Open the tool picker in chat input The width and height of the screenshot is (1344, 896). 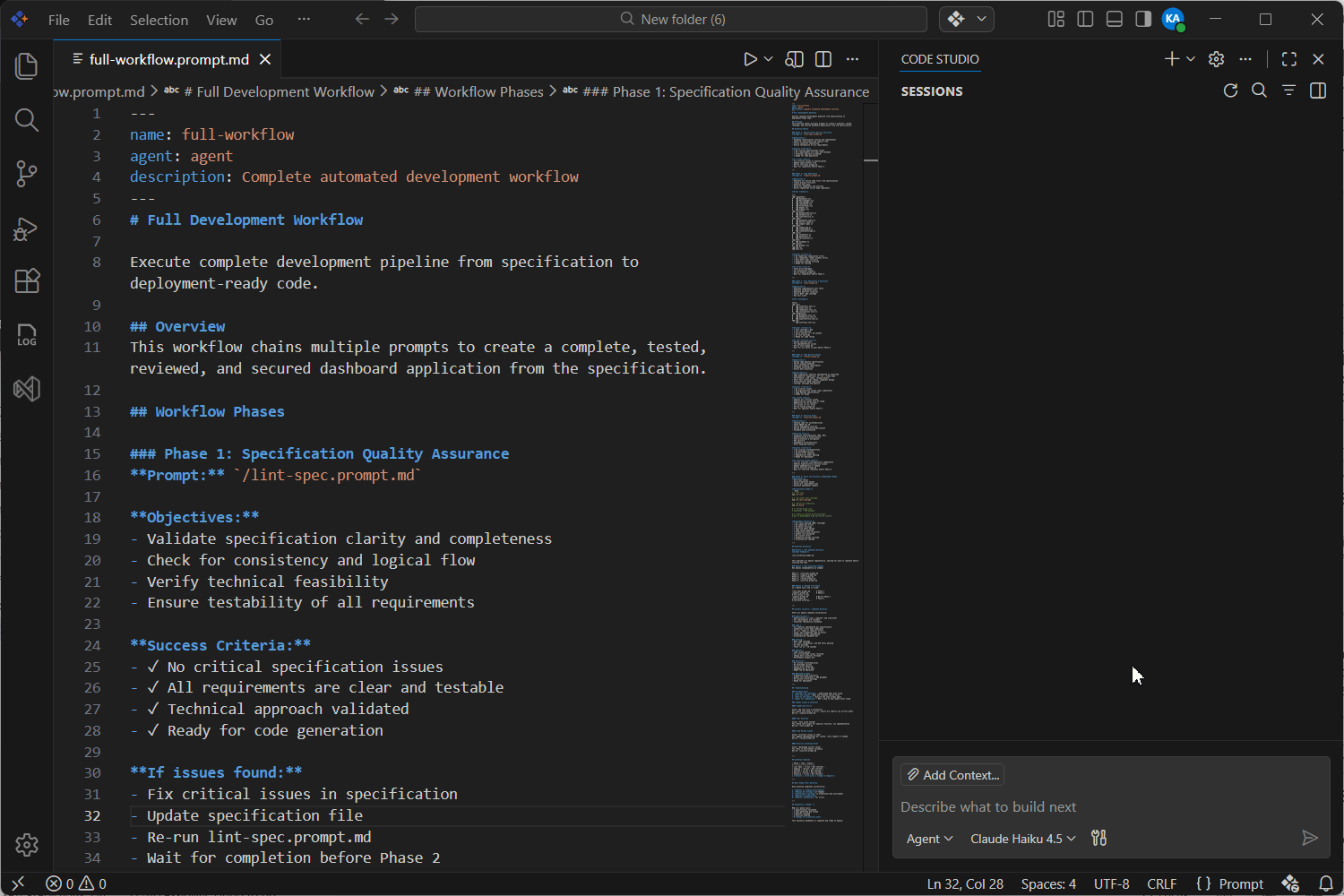1098,838
